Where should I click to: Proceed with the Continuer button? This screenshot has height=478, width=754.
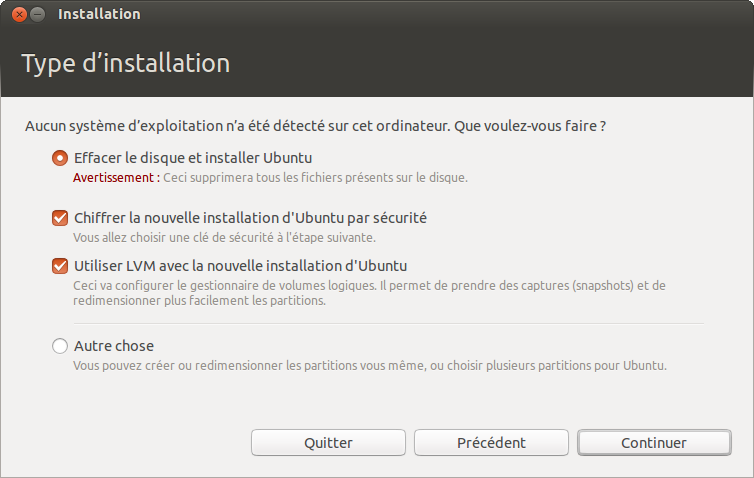654,442
